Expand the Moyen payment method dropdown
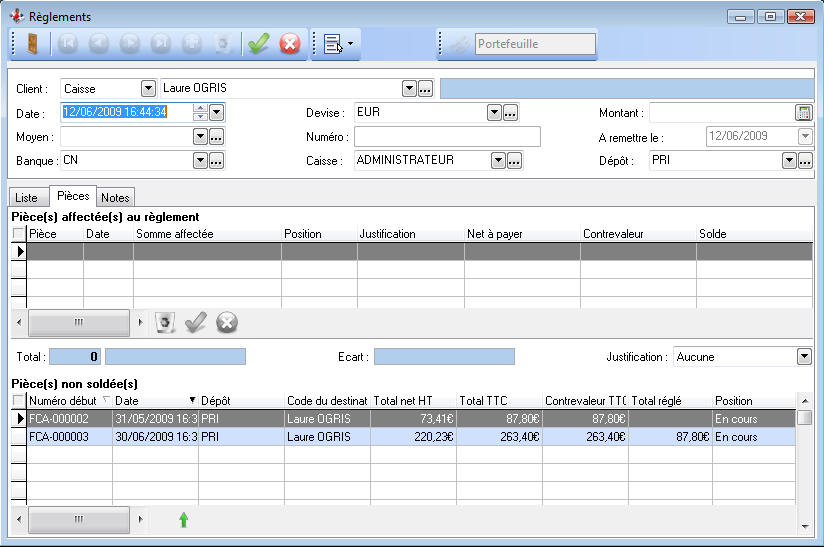The width and height of the screenshot is (824, 547). click(x=200, y=137)
